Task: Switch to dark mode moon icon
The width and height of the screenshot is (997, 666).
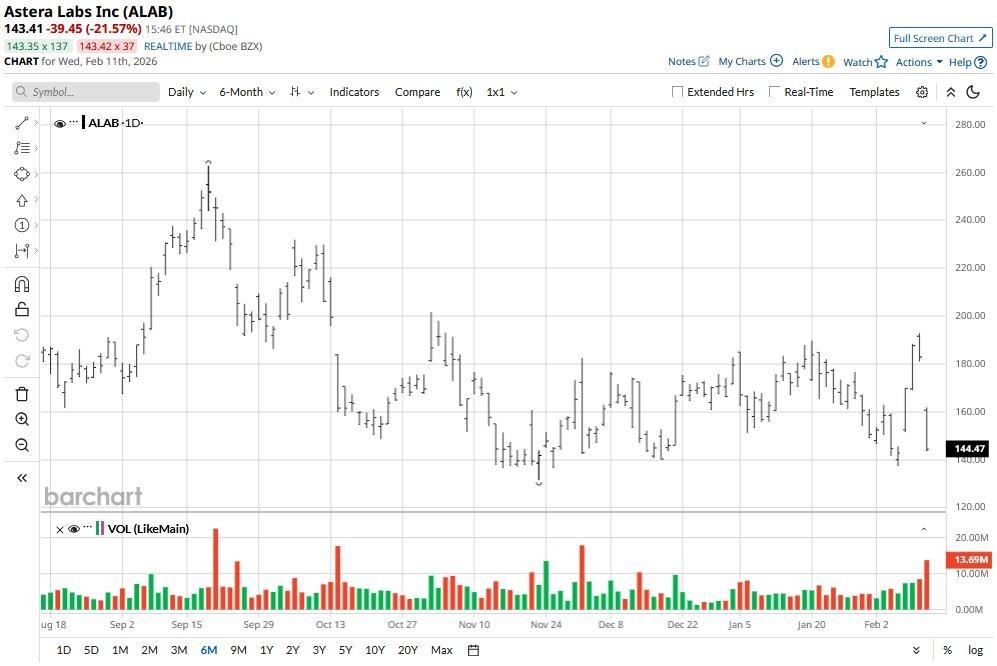Action: point(973,92)
